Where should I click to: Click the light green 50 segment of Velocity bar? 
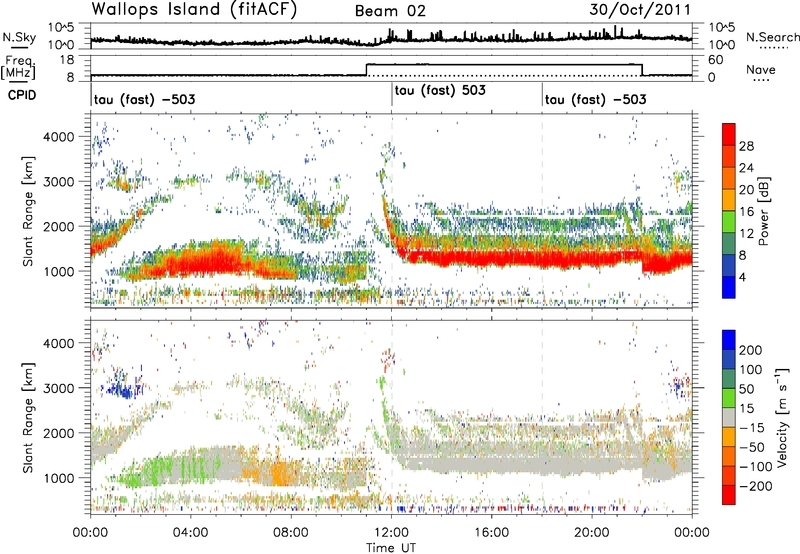click(x=729, y=398)
